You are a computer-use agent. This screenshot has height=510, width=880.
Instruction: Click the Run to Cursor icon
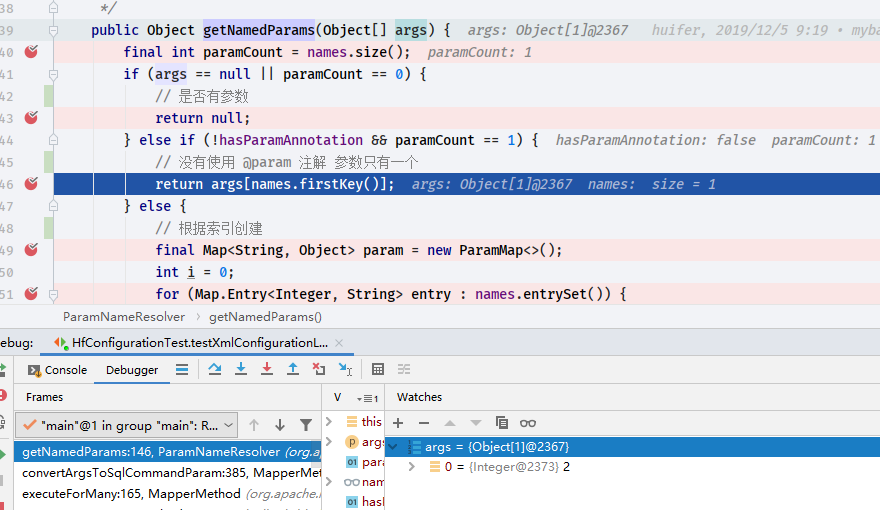pos(345,369)
